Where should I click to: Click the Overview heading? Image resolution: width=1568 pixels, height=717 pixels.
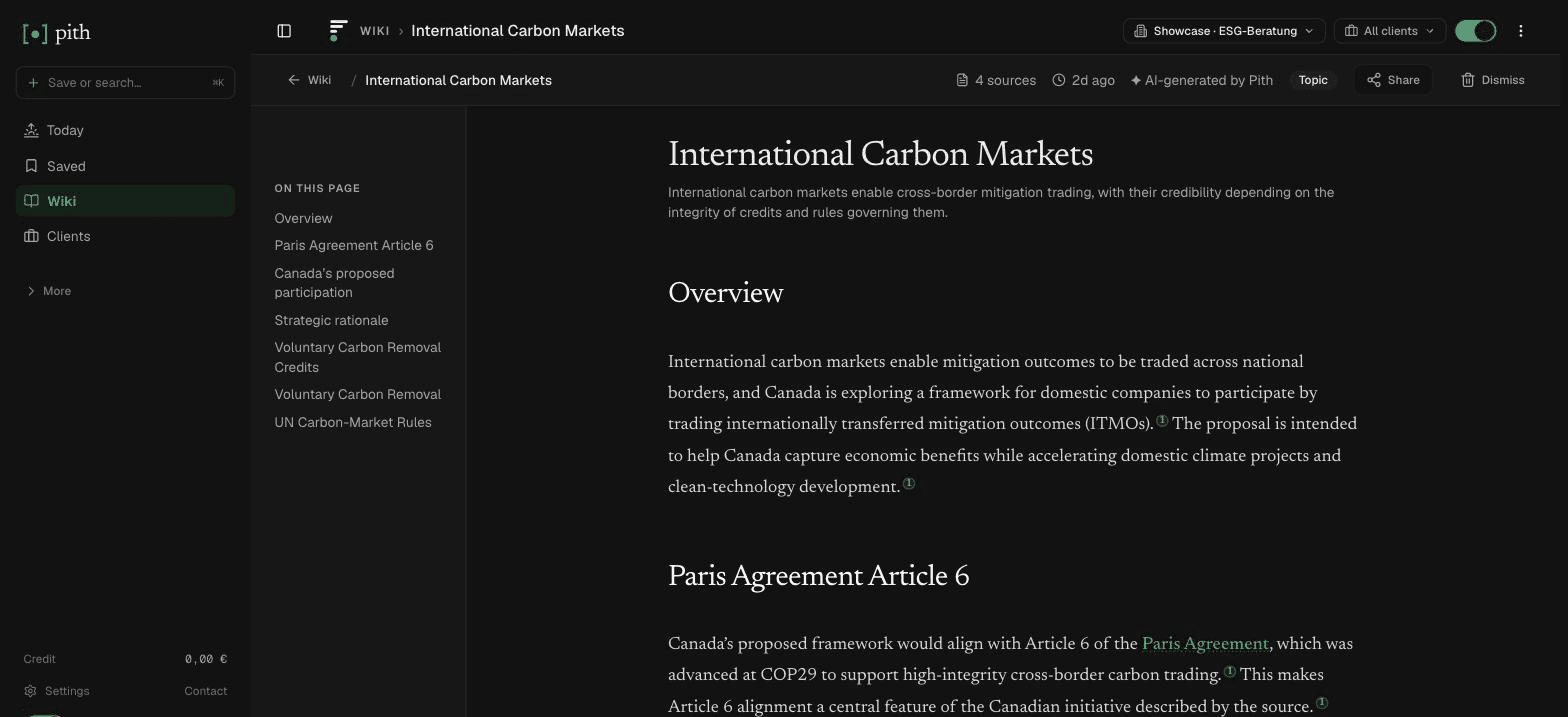point(725,294)
